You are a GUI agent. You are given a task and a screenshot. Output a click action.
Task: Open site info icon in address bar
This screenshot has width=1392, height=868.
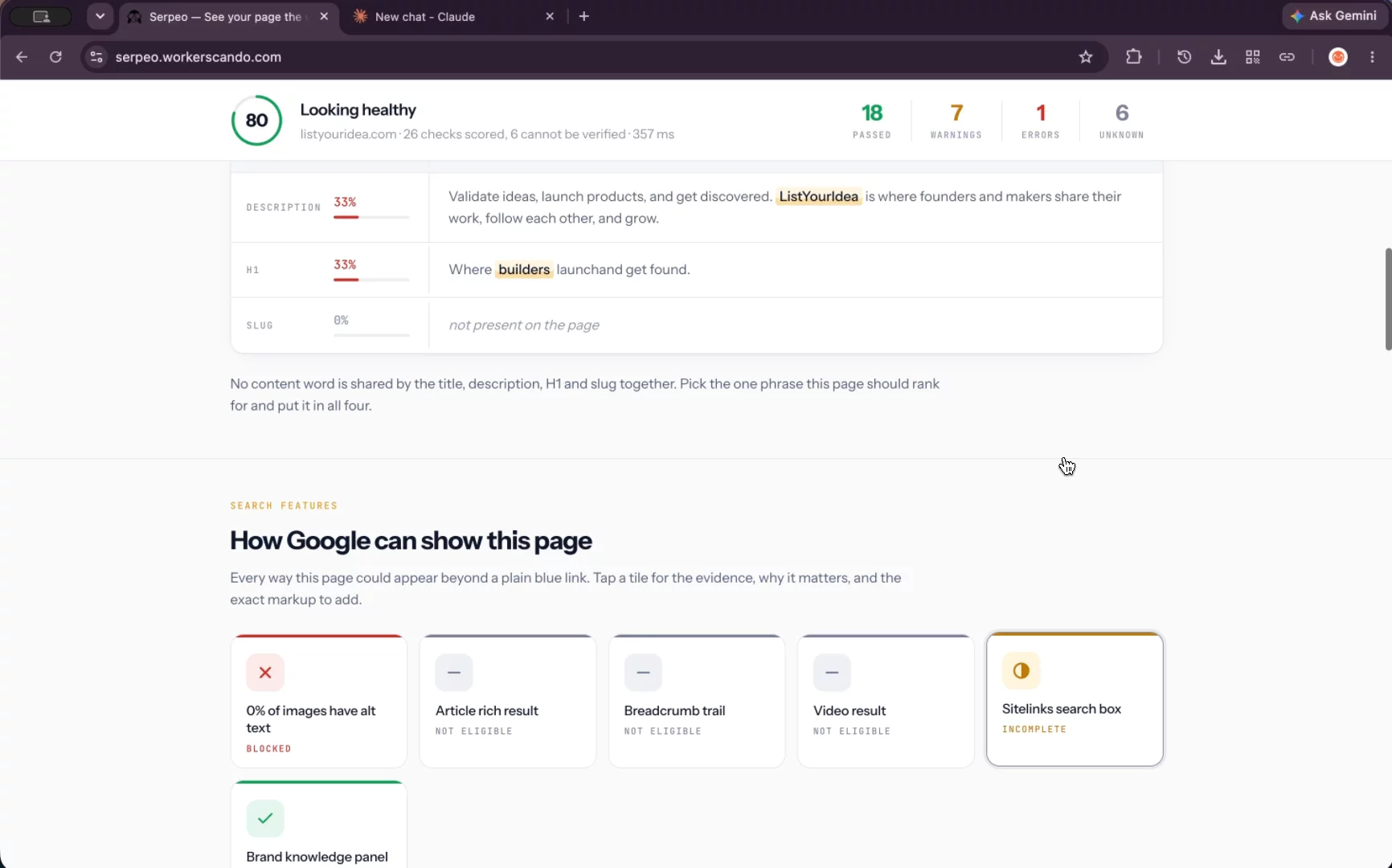tap(96, 57)
